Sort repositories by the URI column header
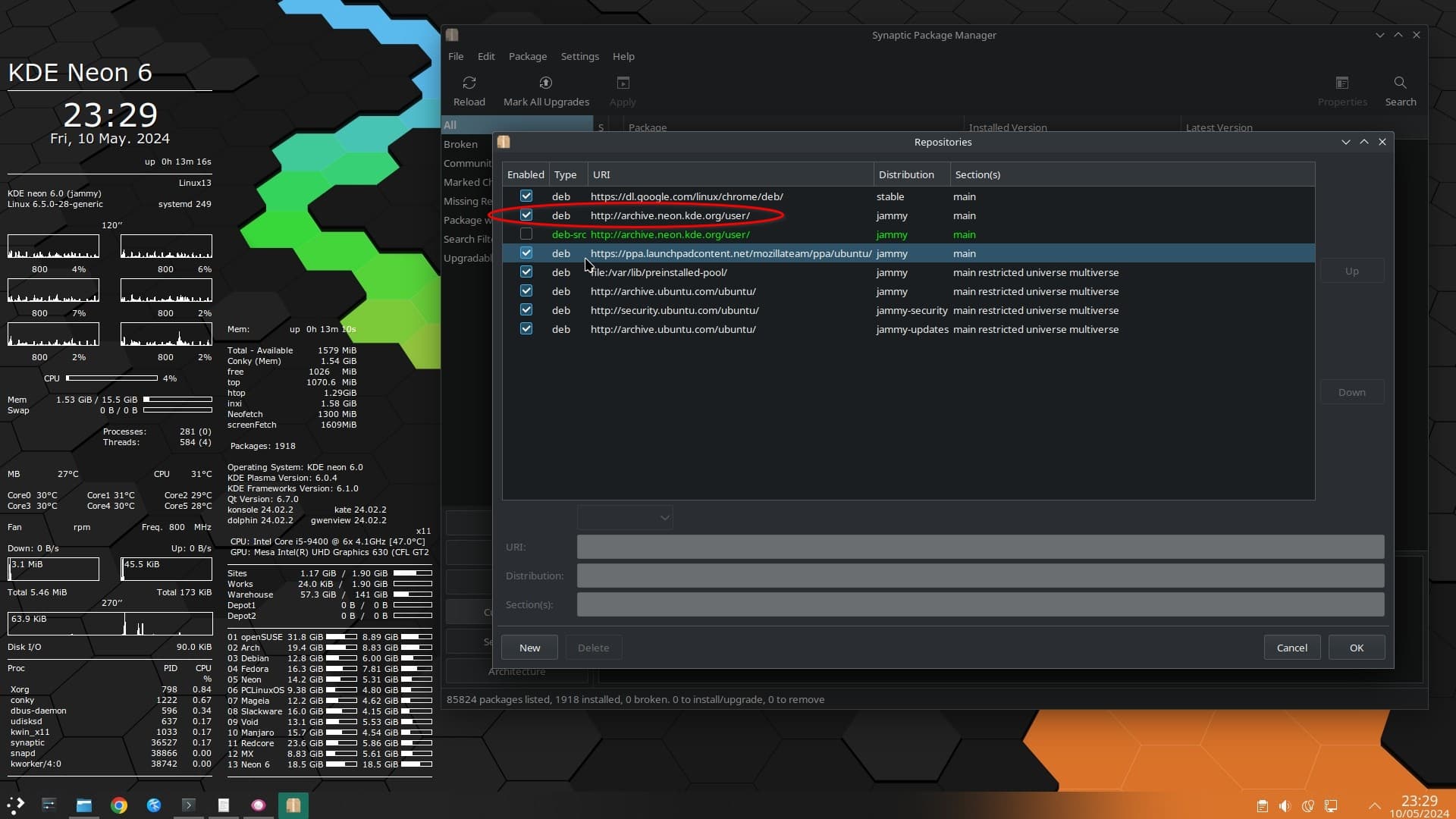 (730, 174)
